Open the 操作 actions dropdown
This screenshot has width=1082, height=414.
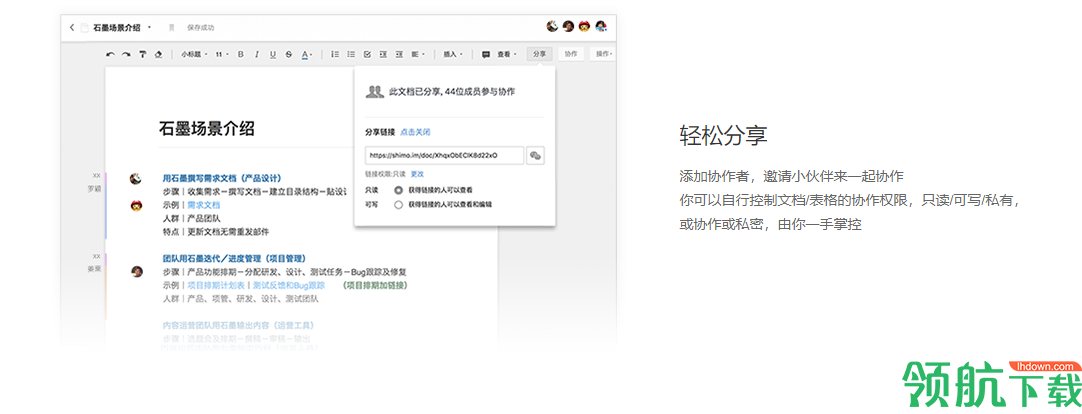click(603, 54)
